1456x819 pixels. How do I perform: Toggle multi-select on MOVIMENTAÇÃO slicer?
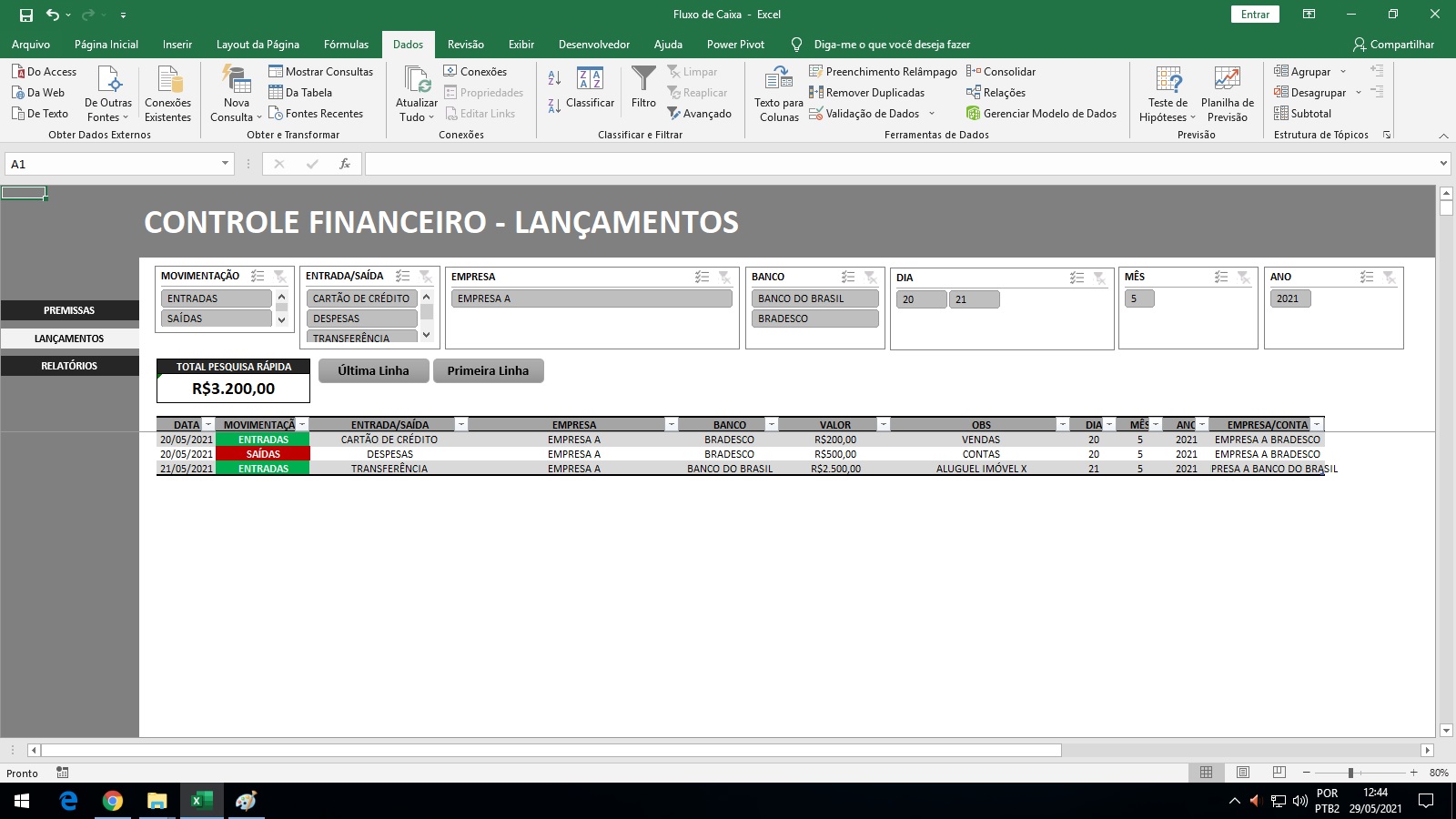click(x=258, y=276)
